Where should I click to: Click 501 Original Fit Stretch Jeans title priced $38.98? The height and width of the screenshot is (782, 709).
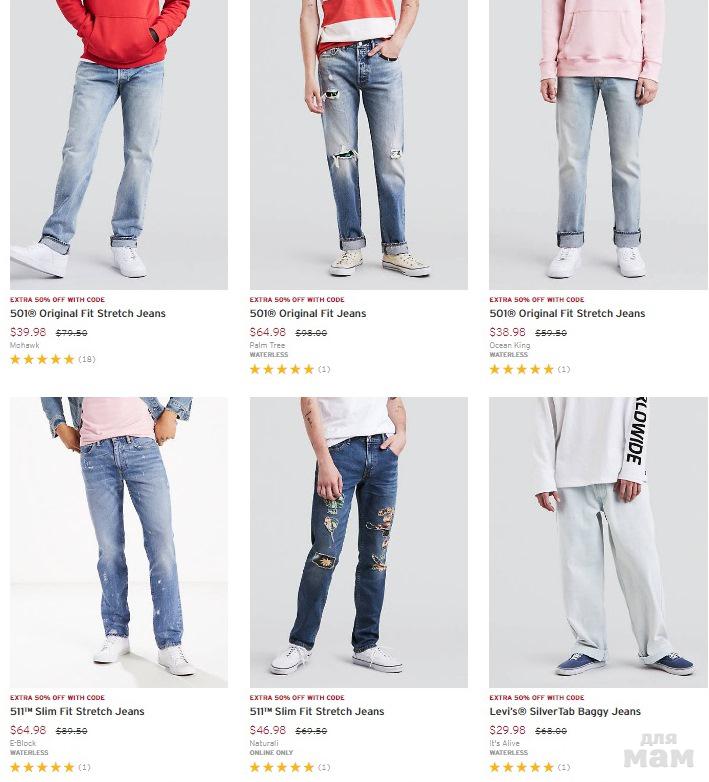pyautogui.click(x=567, y=314)
